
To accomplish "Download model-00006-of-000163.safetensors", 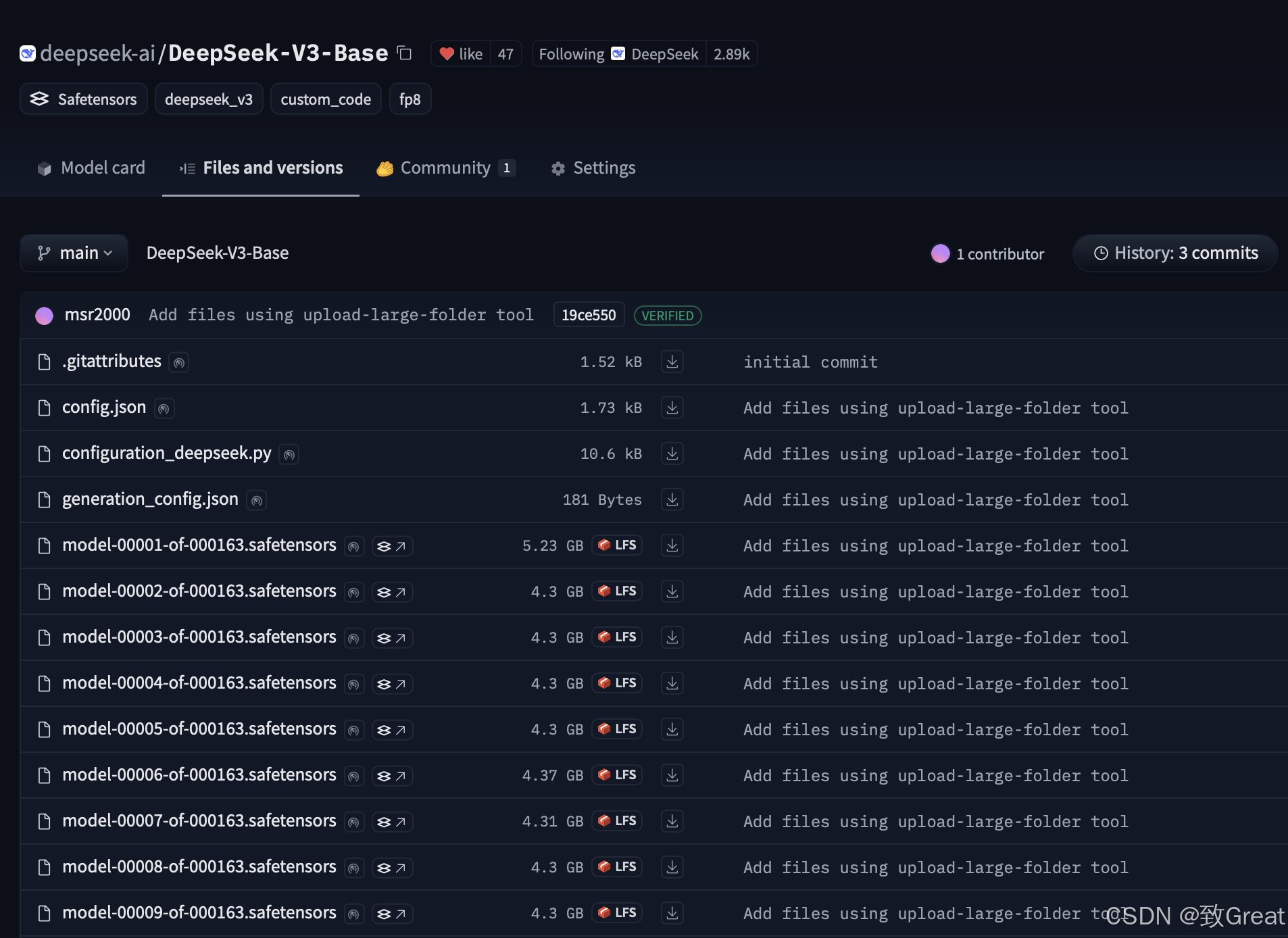I will (672, 775).
